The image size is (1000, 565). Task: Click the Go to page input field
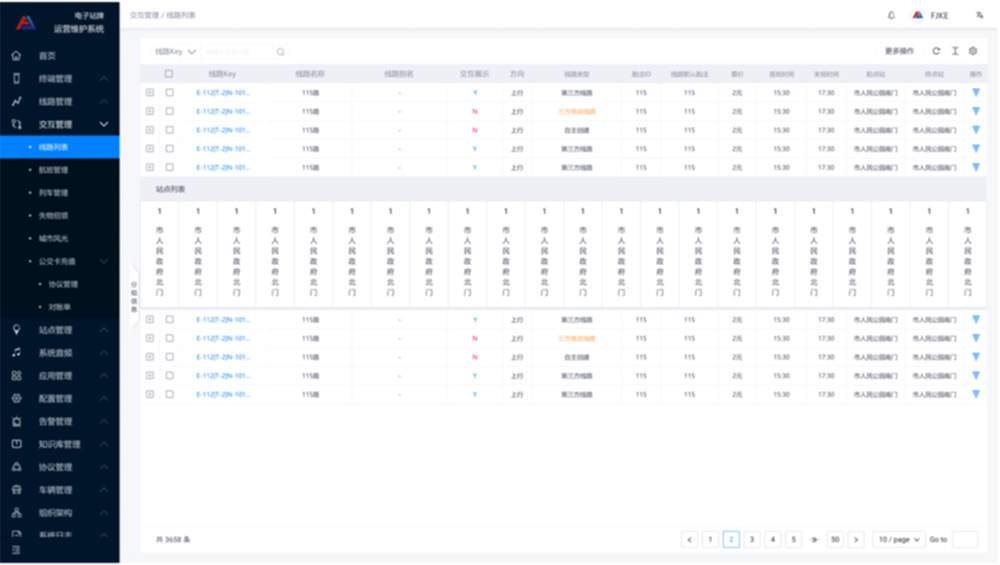(964, 539)
